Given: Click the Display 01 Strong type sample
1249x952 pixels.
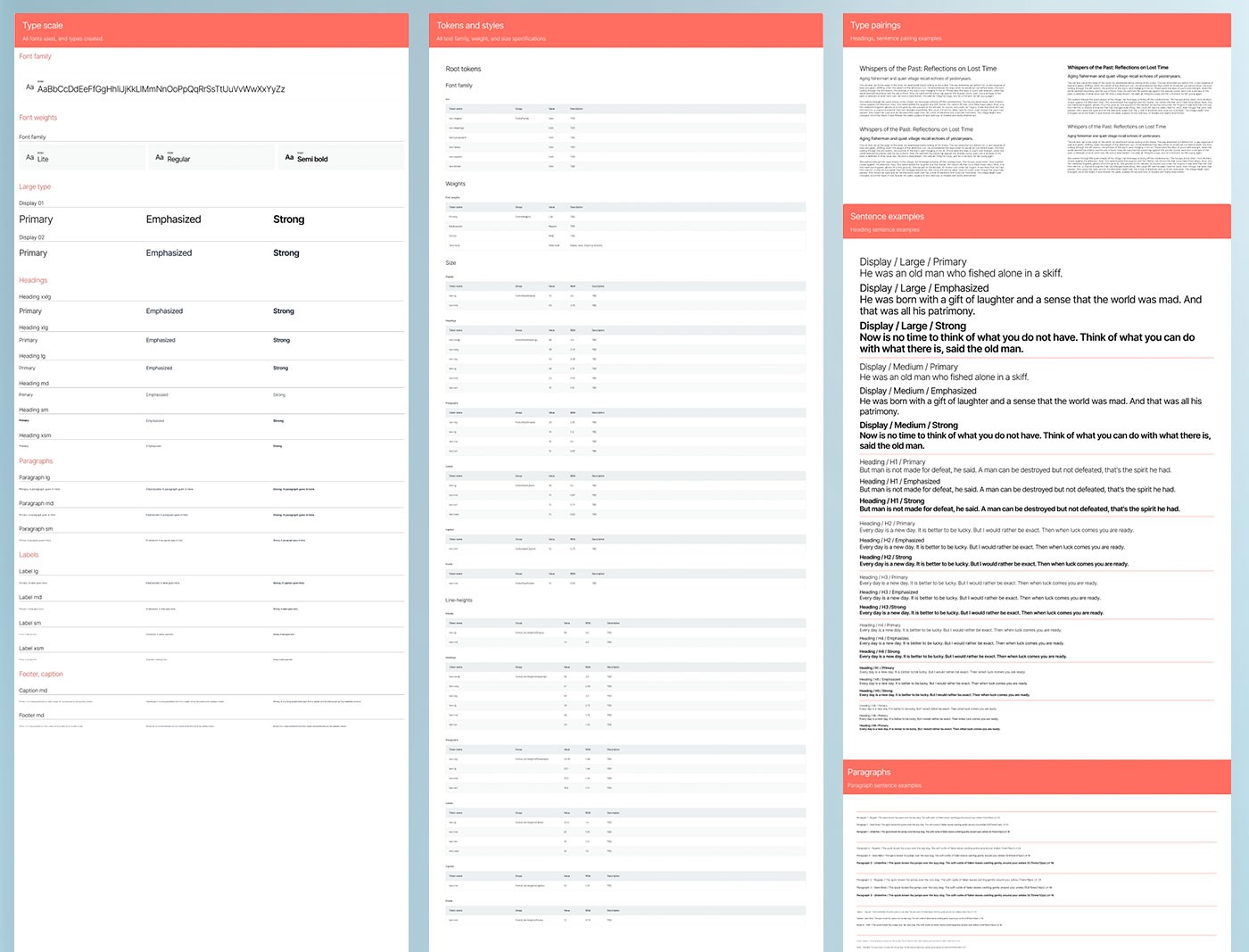Looking at the screenshot, I should coord(288,219).
